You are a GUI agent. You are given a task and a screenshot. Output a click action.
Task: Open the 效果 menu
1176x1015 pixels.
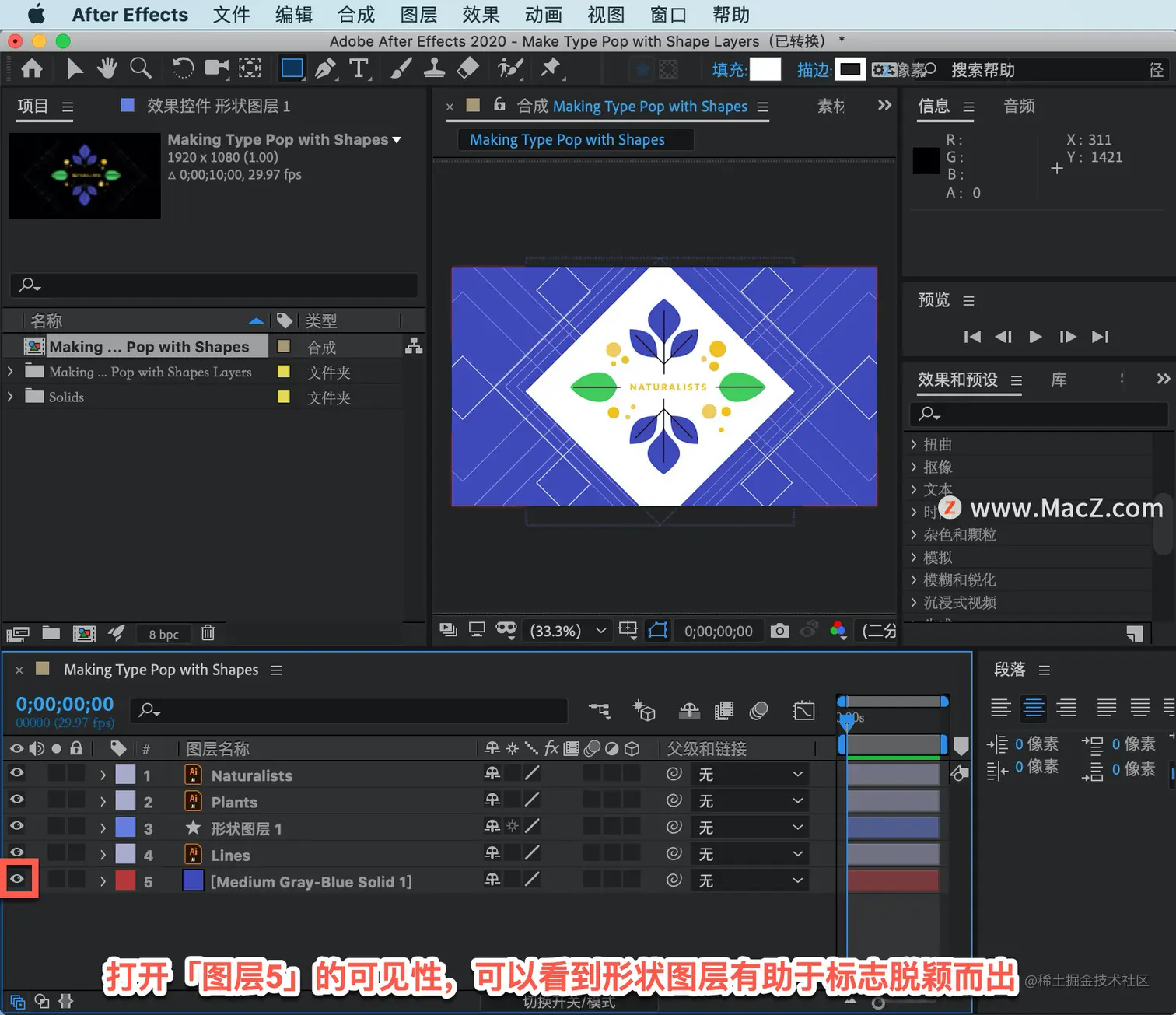coord(481,15)
